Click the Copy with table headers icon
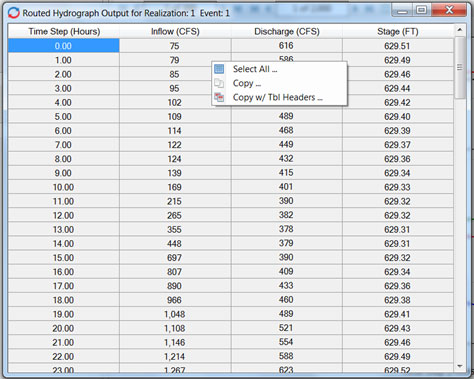This screenshot has width=474, height=379. [x=219, y=97]
